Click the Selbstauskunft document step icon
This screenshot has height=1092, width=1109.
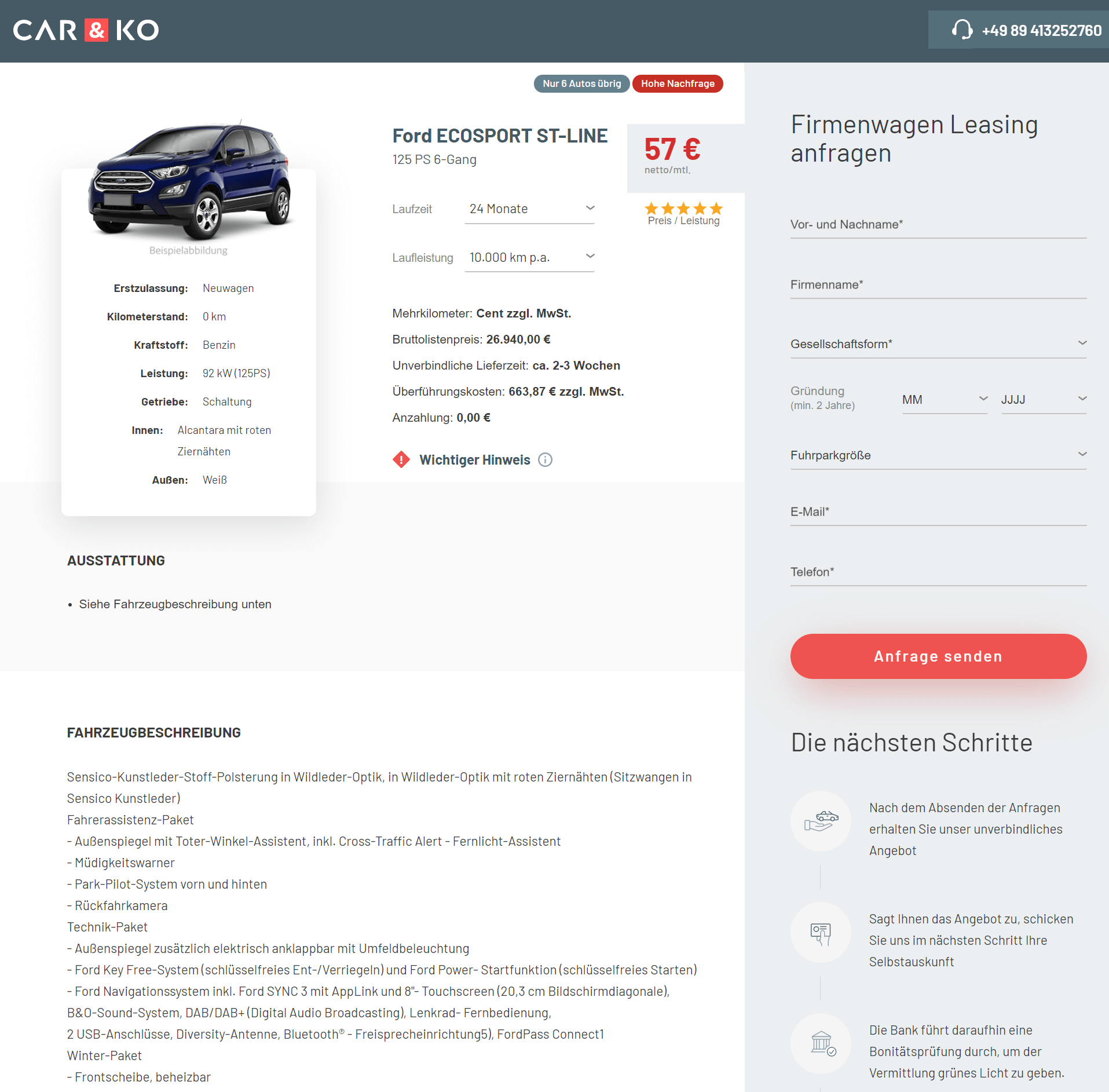tap(821, 933)
